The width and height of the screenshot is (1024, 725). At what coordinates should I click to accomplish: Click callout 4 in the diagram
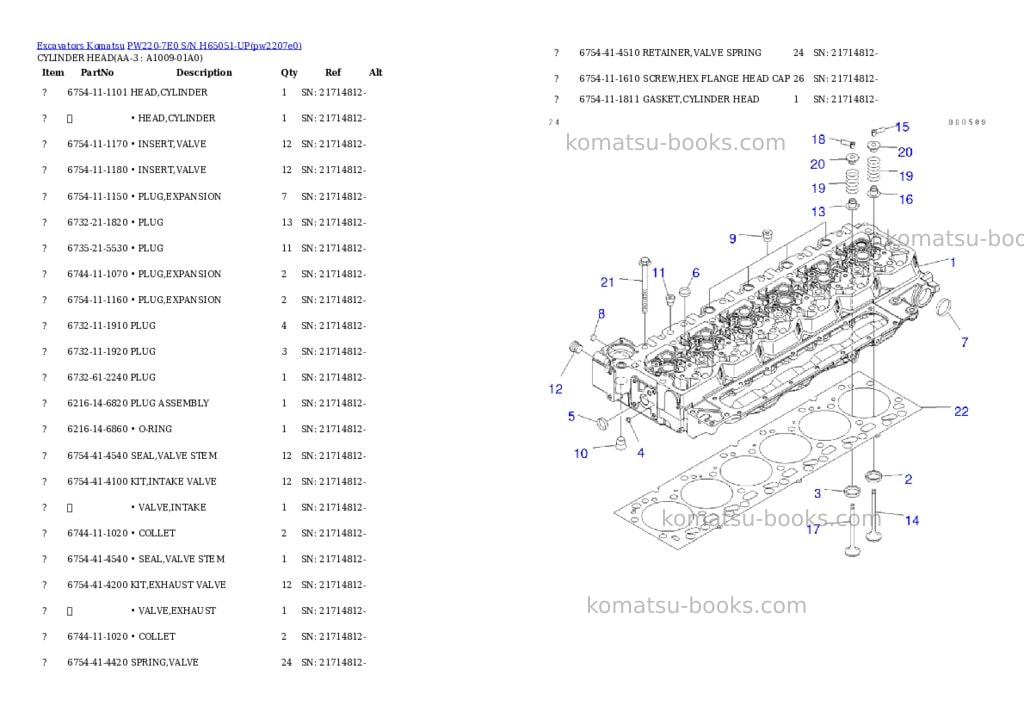point(641,453)
